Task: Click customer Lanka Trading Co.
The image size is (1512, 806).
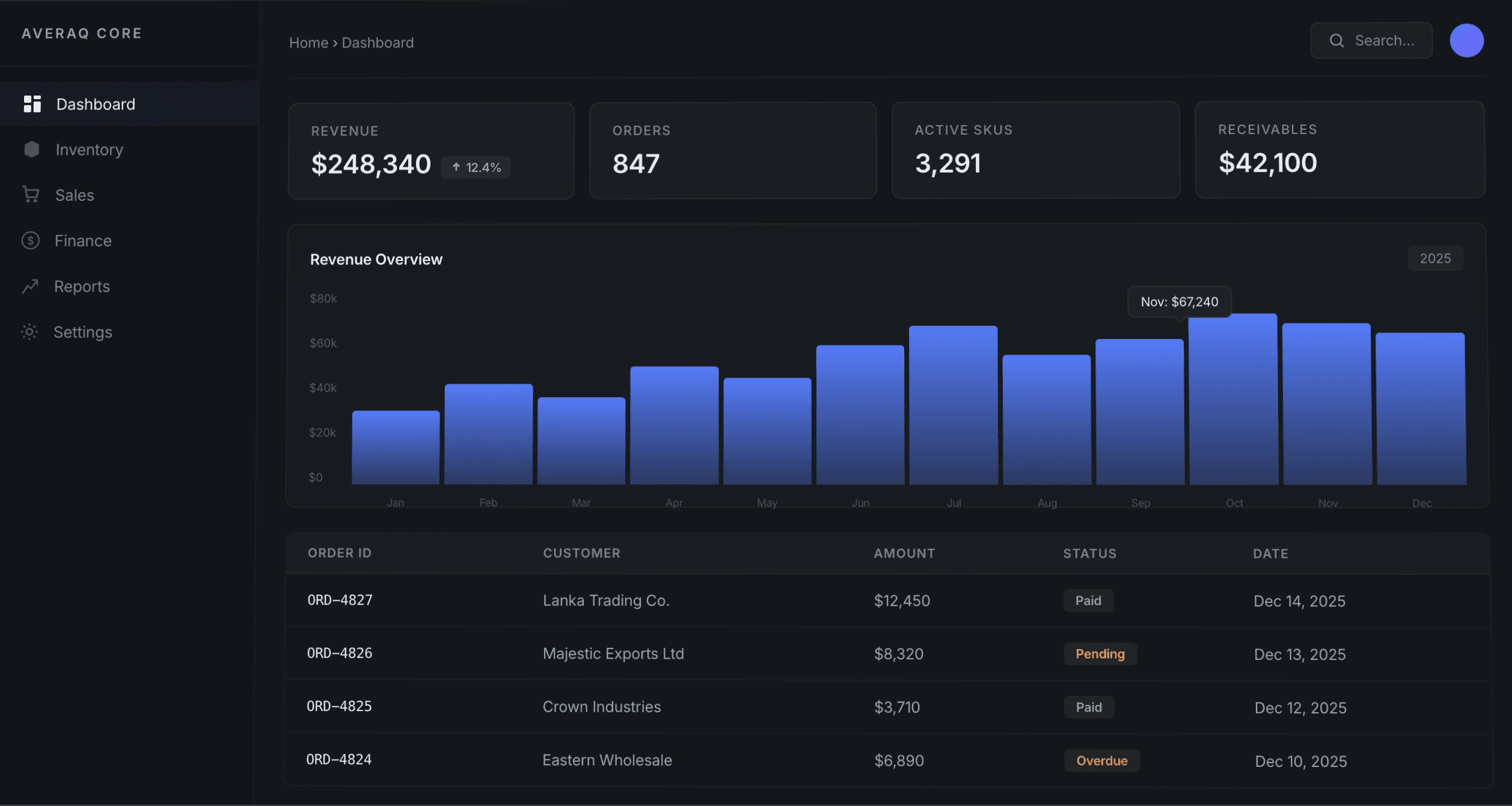Action: (606, 600)
